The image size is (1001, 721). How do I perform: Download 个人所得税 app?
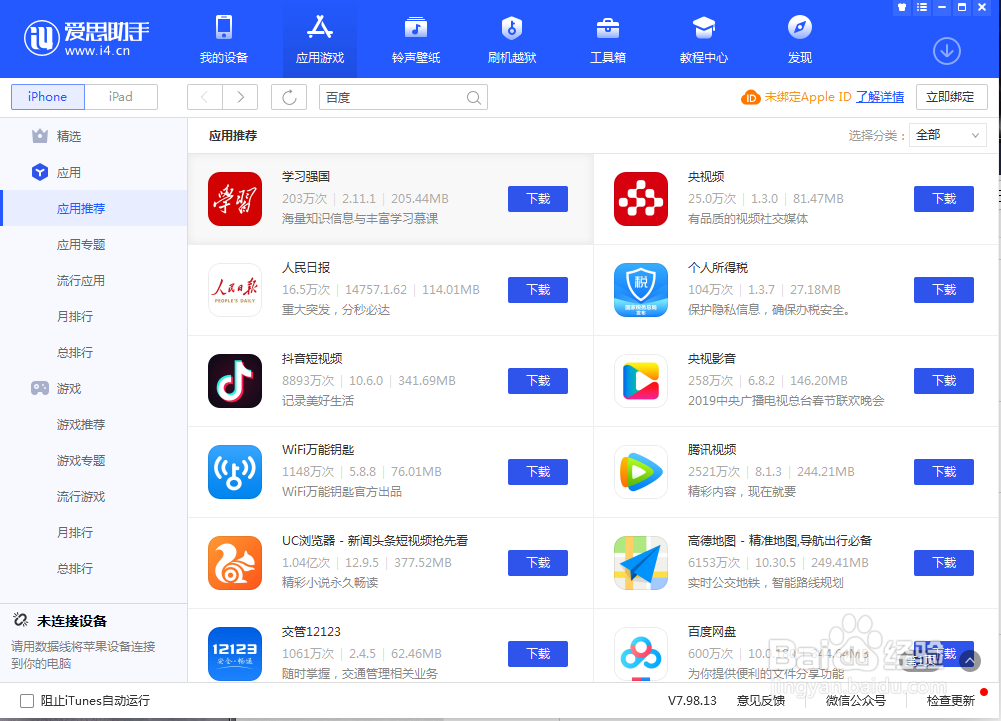coord(944,290)
